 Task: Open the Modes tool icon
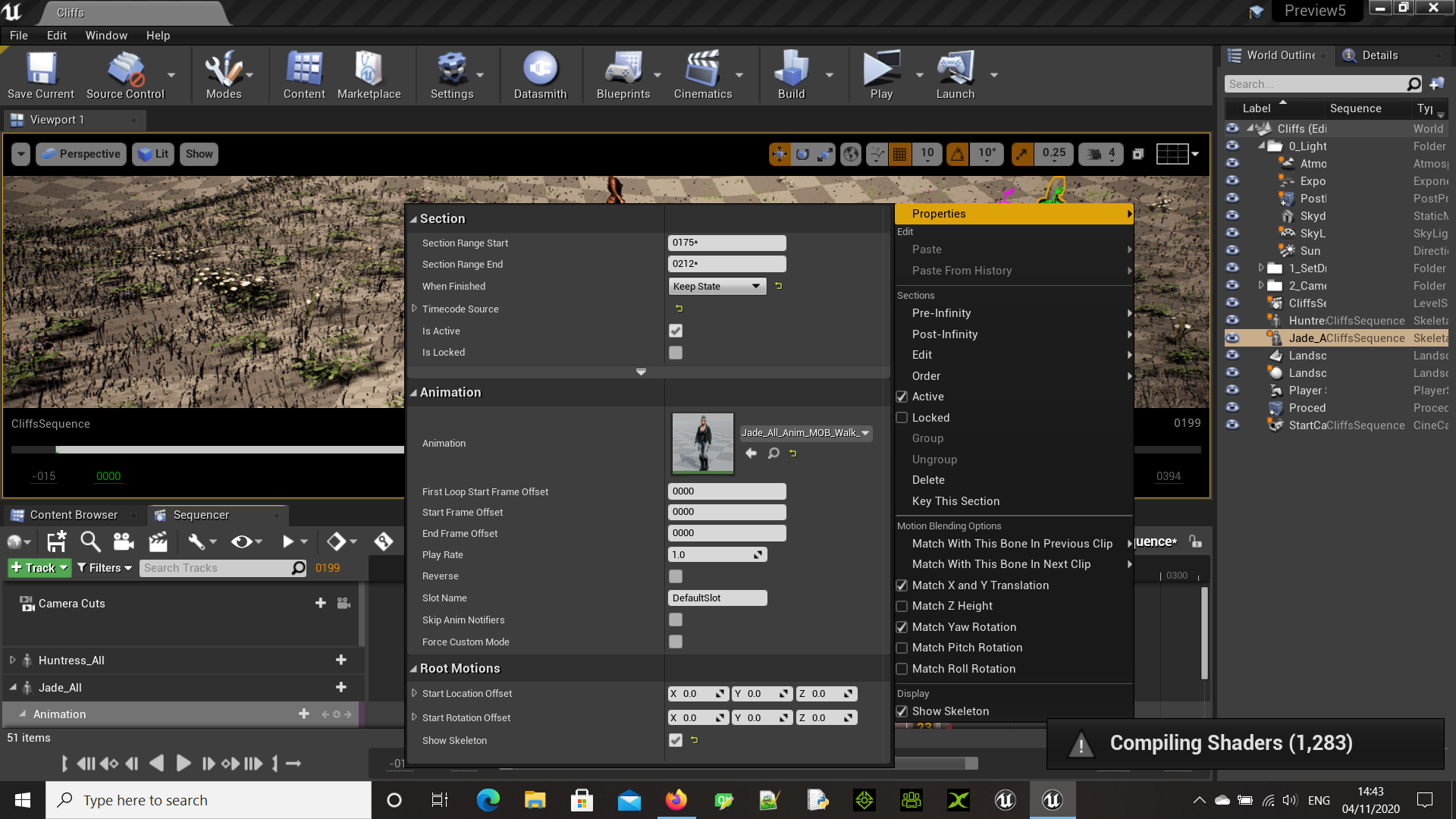(x=224, y=75)
